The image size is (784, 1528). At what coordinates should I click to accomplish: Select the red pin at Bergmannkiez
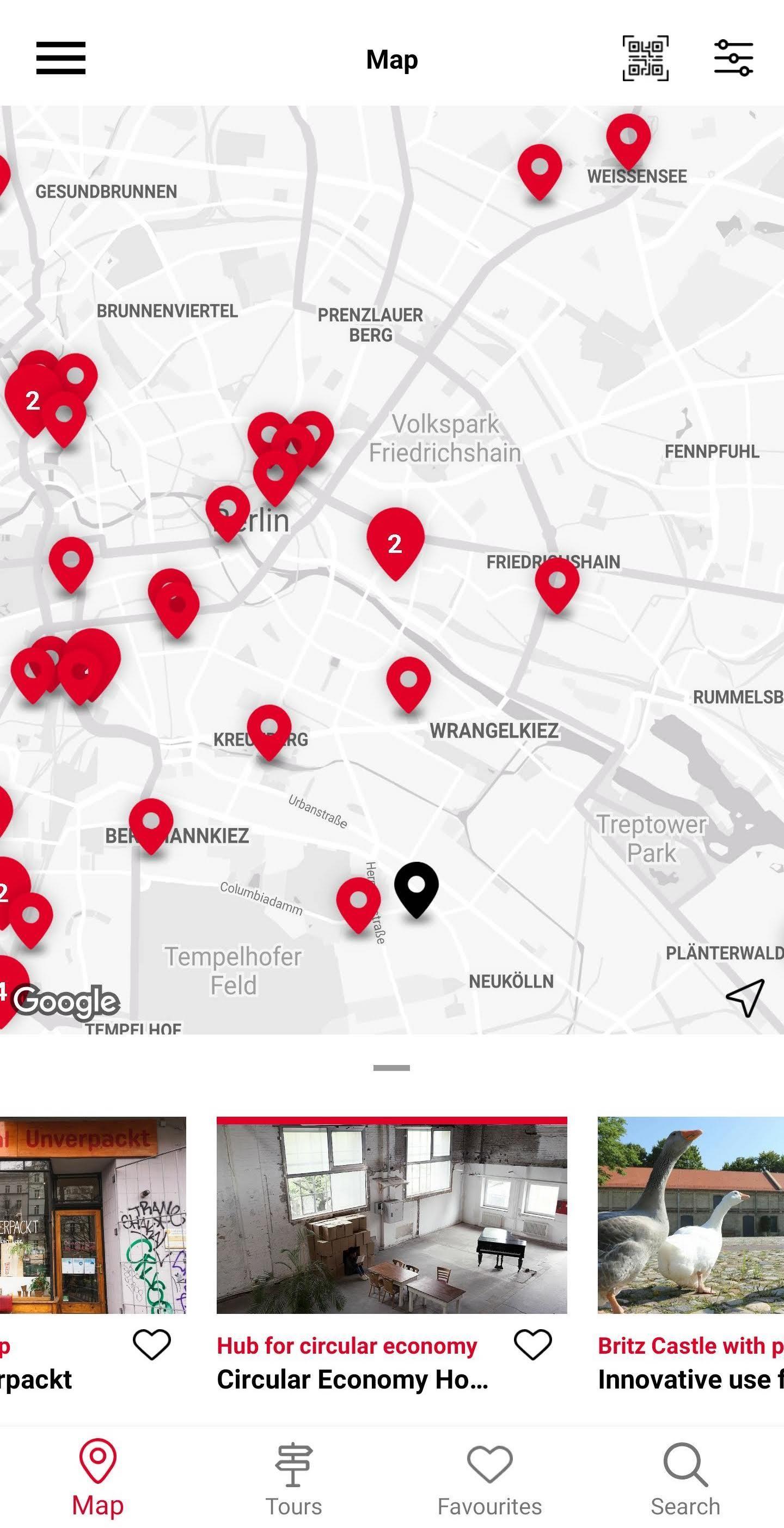151,826
